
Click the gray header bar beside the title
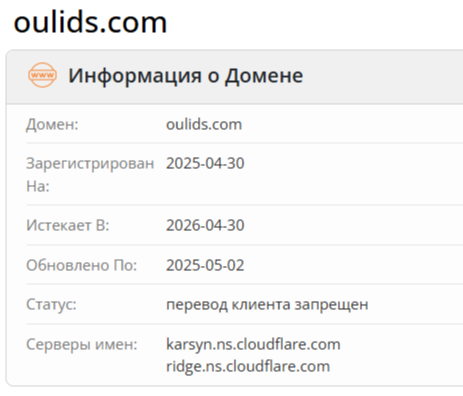point(383,77)
